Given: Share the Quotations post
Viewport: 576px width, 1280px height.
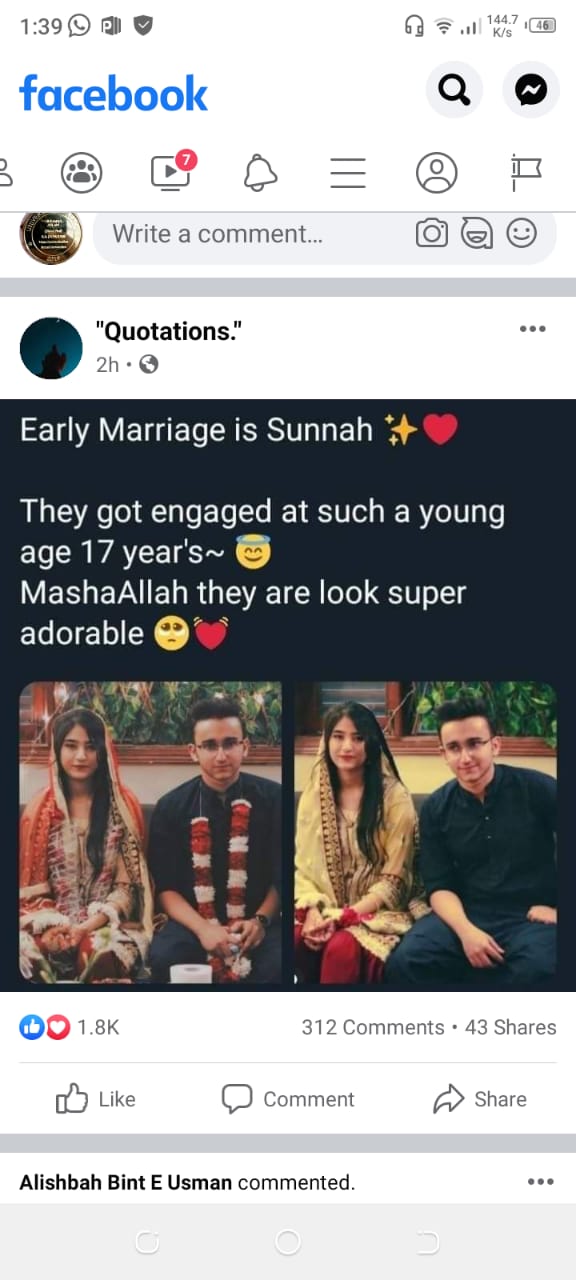Looking at the screenshot, I should tap(480, 1099).
